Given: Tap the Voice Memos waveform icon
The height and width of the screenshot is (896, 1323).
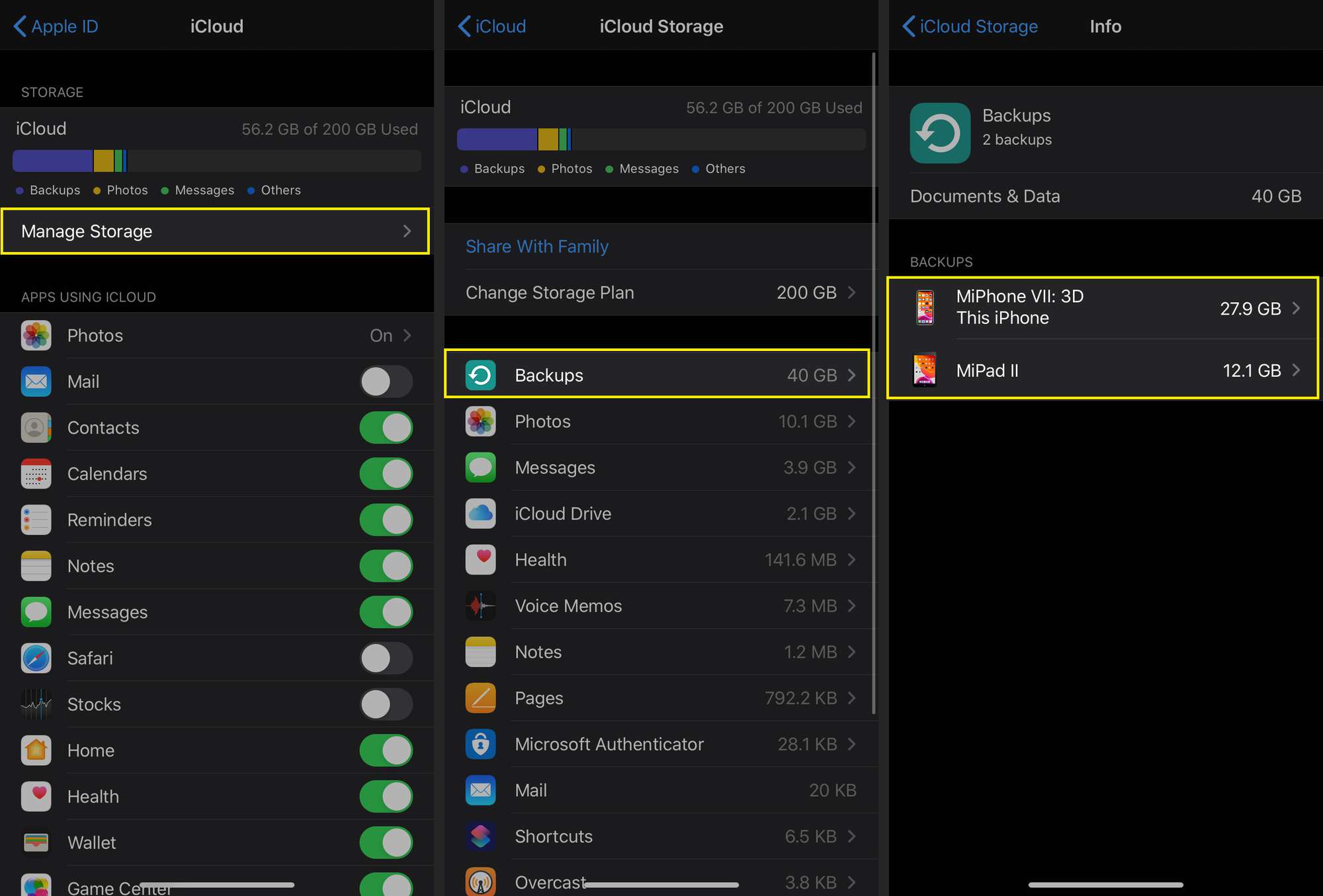Looking at the screenshot, I should (480, 606).
